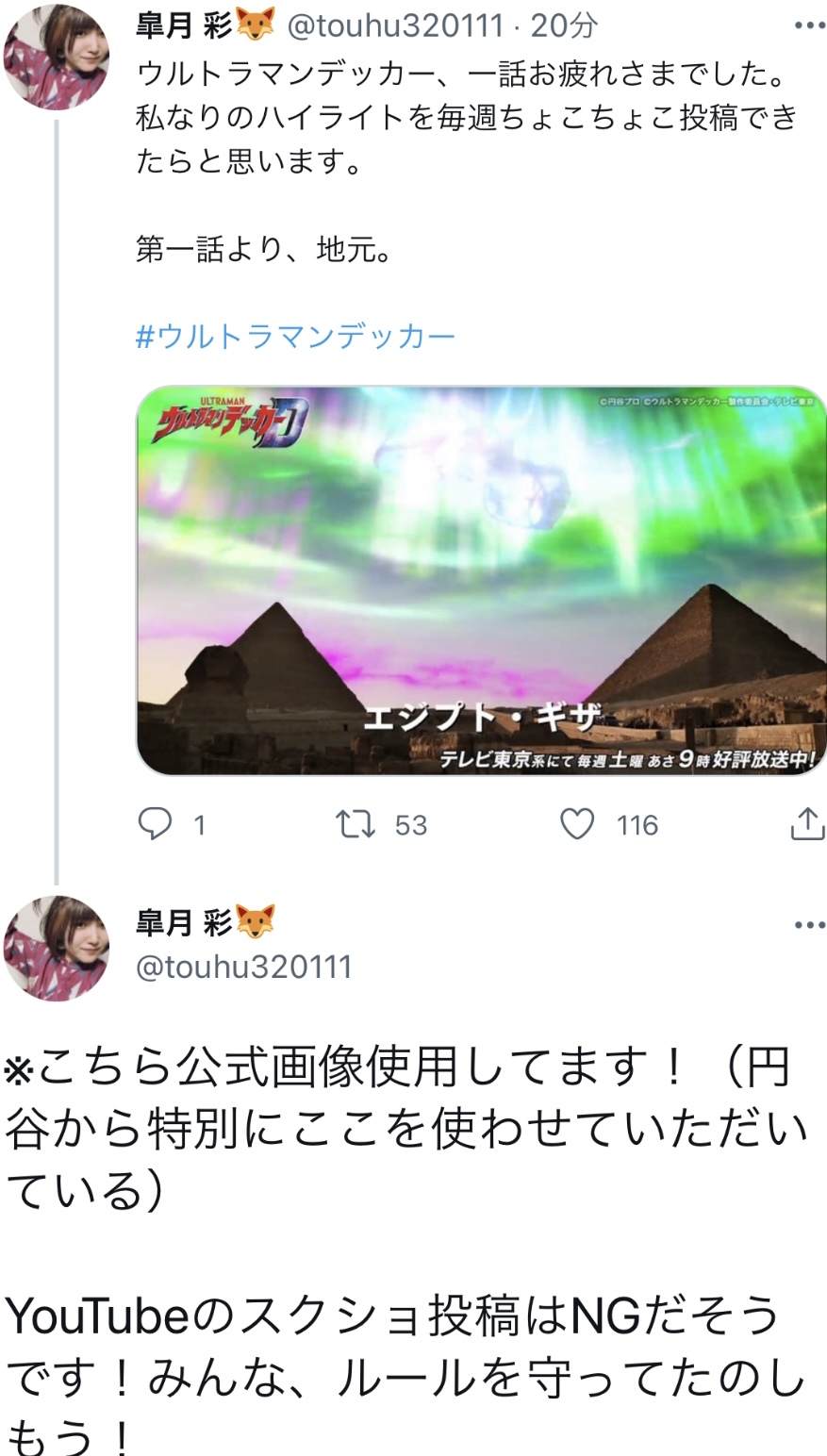Open first tweet's profile avatar

coord(57,58)
